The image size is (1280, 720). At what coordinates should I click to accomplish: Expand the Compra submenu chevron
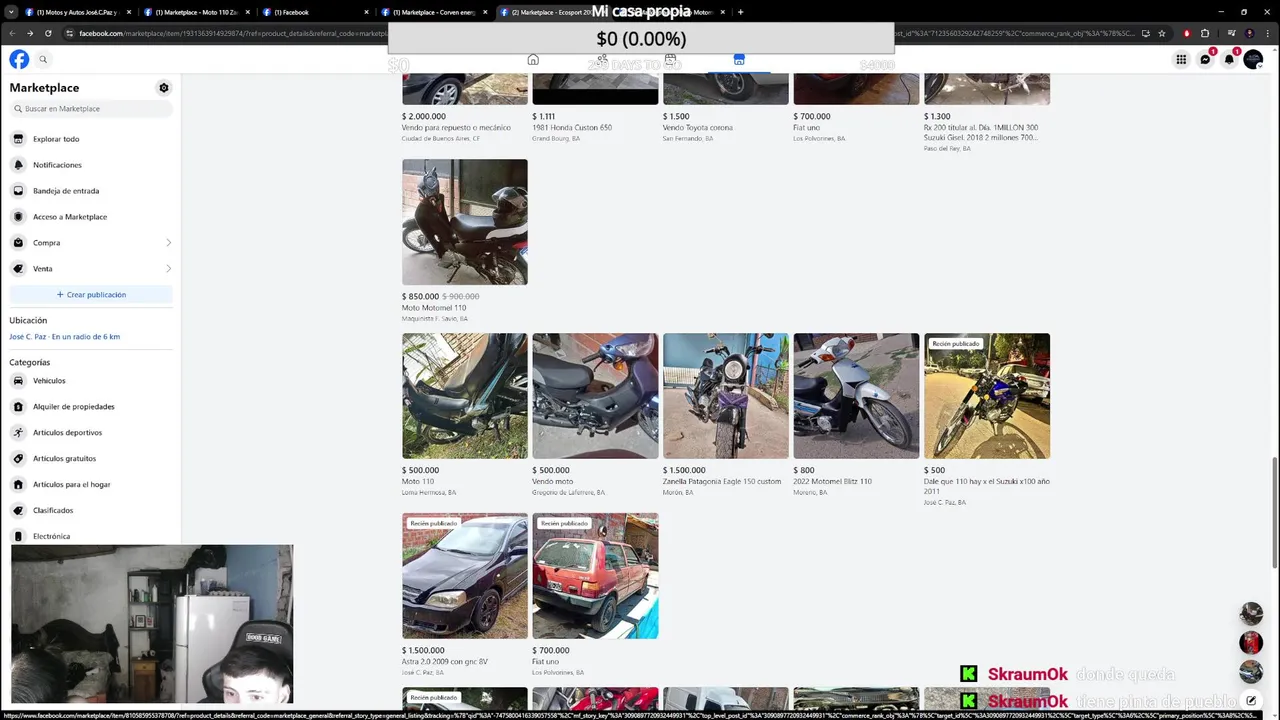coord(168,243)
